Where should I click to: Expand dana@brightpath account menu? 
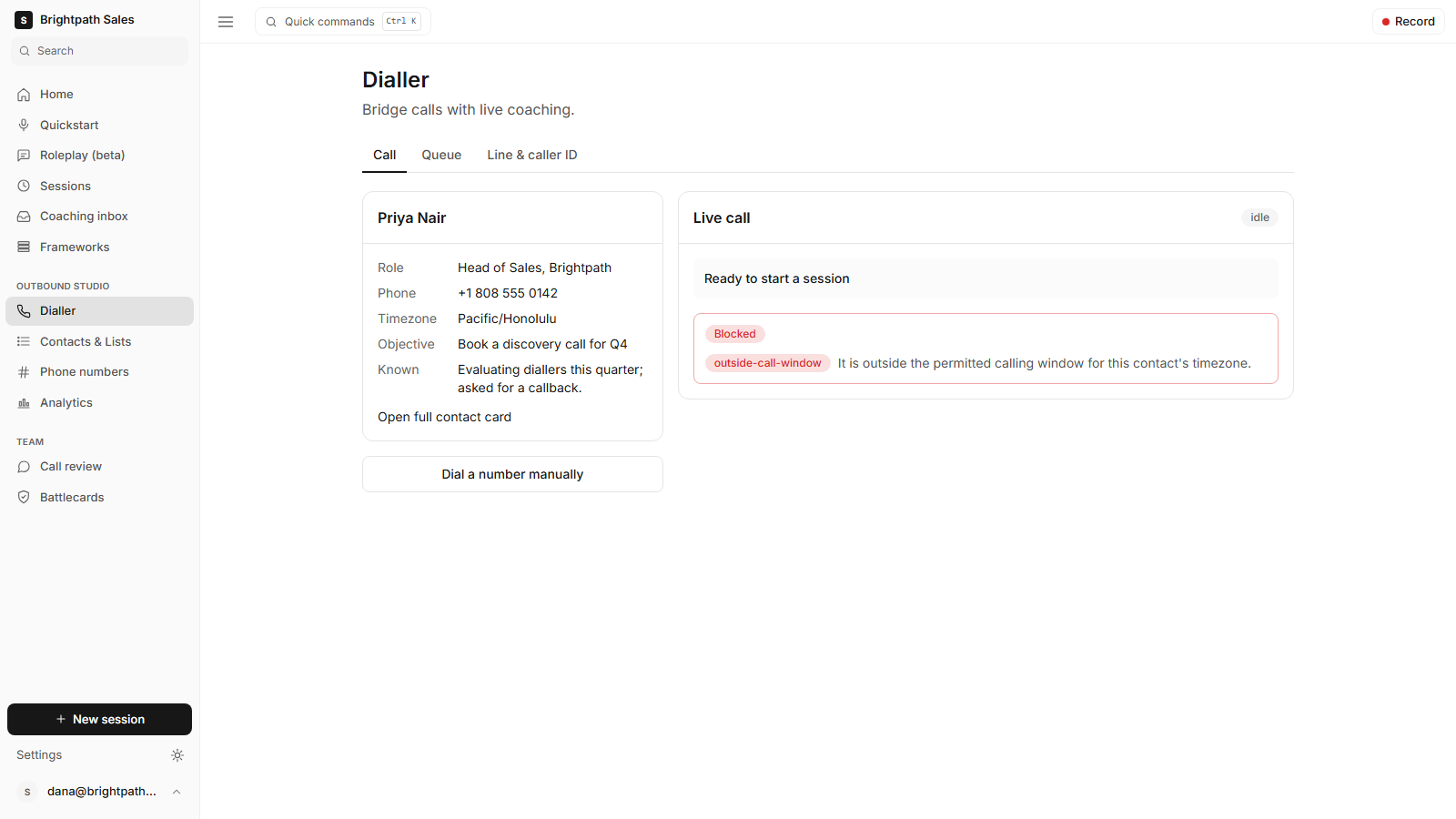click(99, 792)
